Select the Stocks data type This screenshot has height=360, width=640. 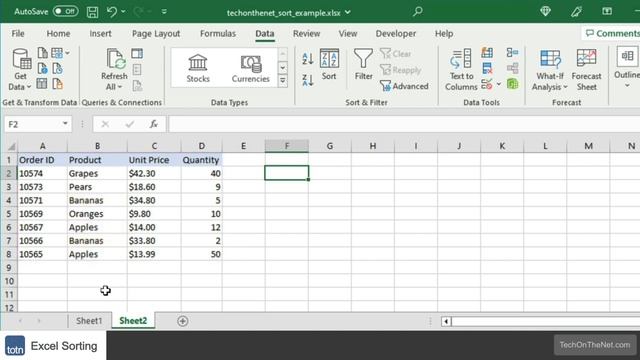(x=198, y=68)
